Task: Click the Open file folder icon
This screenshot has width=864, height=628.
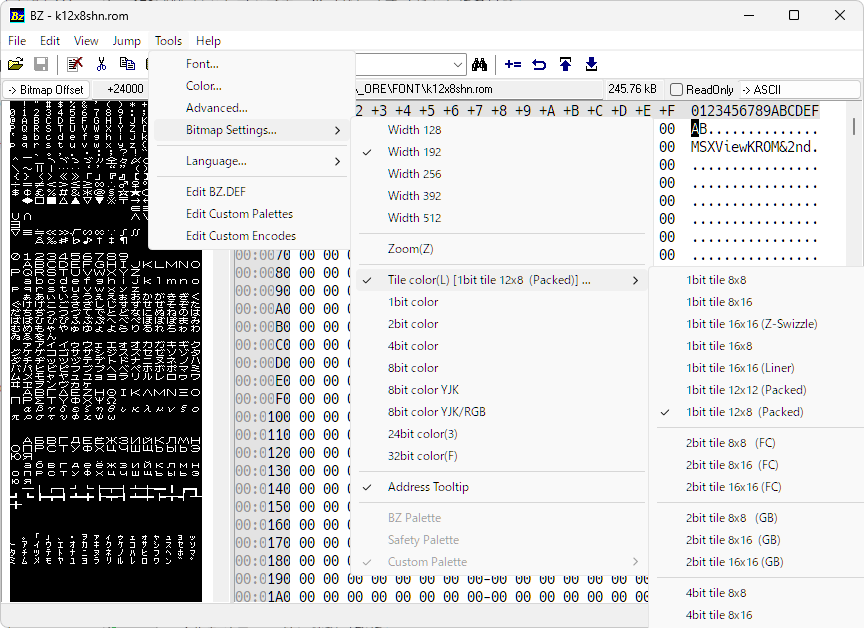Action: click(15, 64)
